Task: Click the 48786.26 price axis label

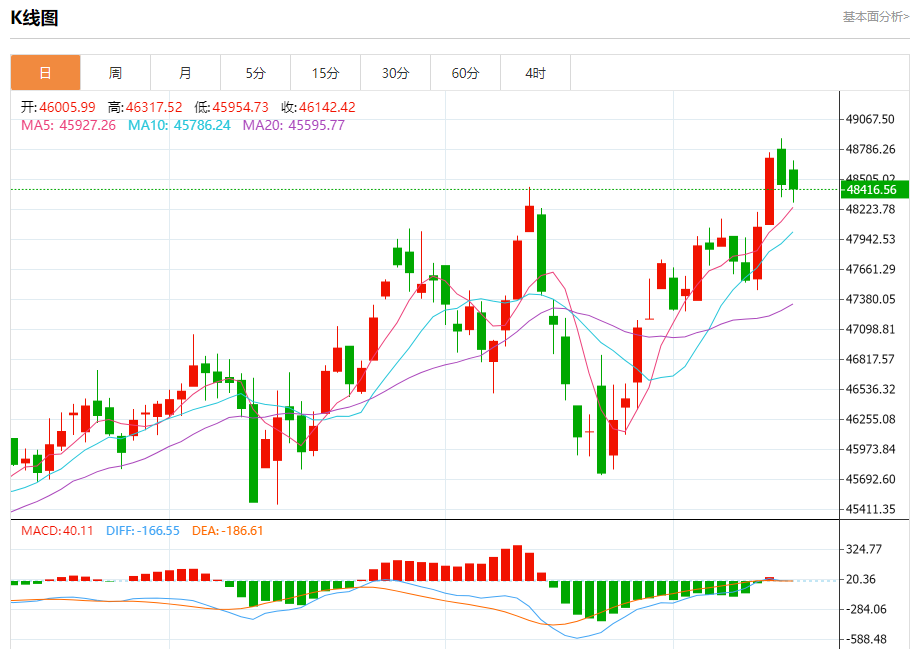Action: point(870,149)
